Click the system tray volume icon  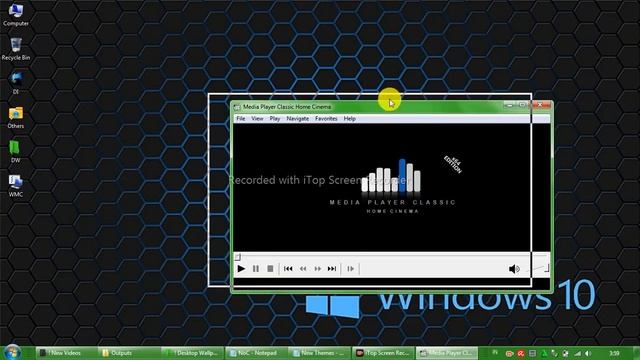coord(588,353)
